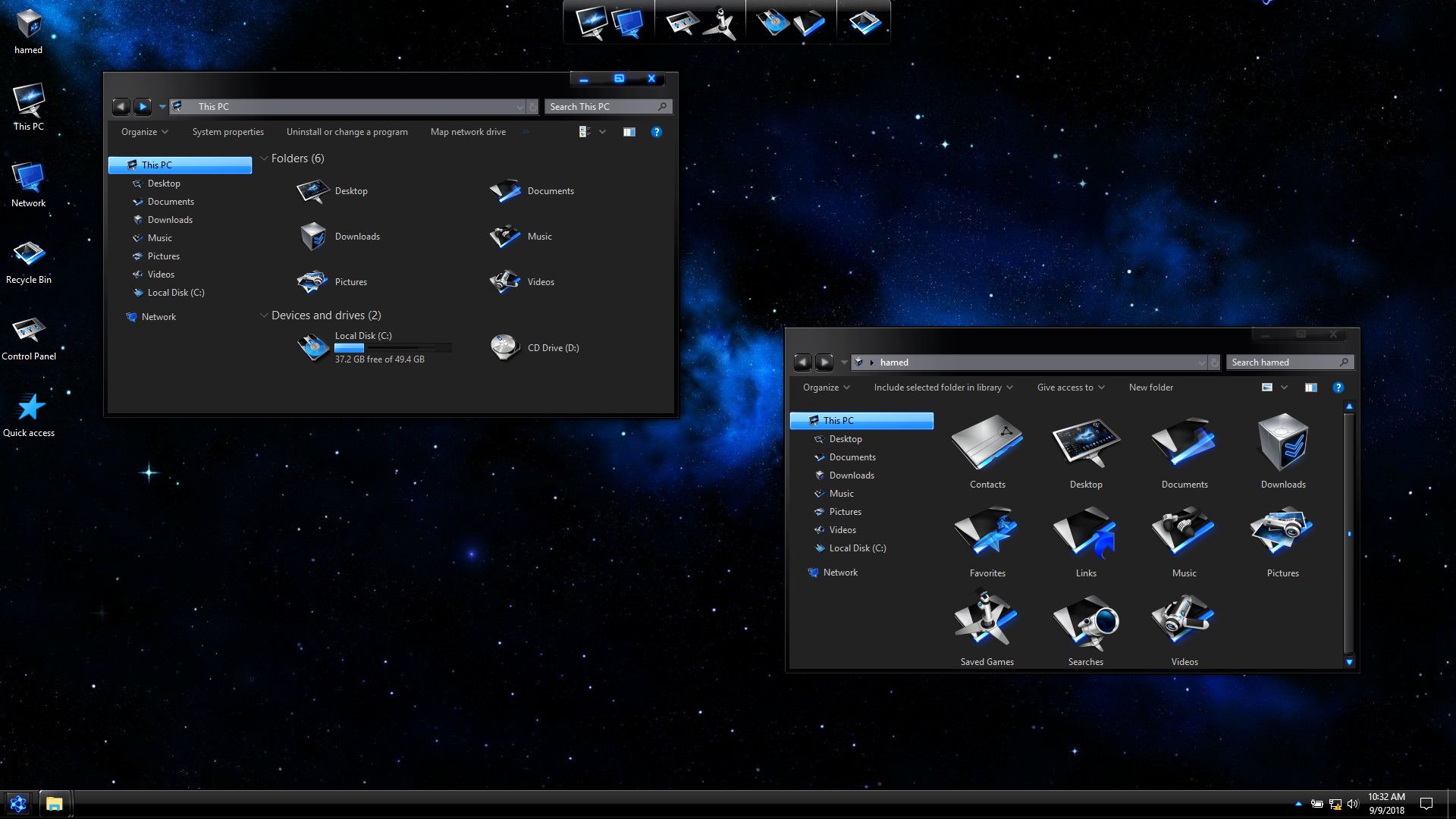Open Give access to dropdown
Screen dimensions: 1456x819
1070,388
